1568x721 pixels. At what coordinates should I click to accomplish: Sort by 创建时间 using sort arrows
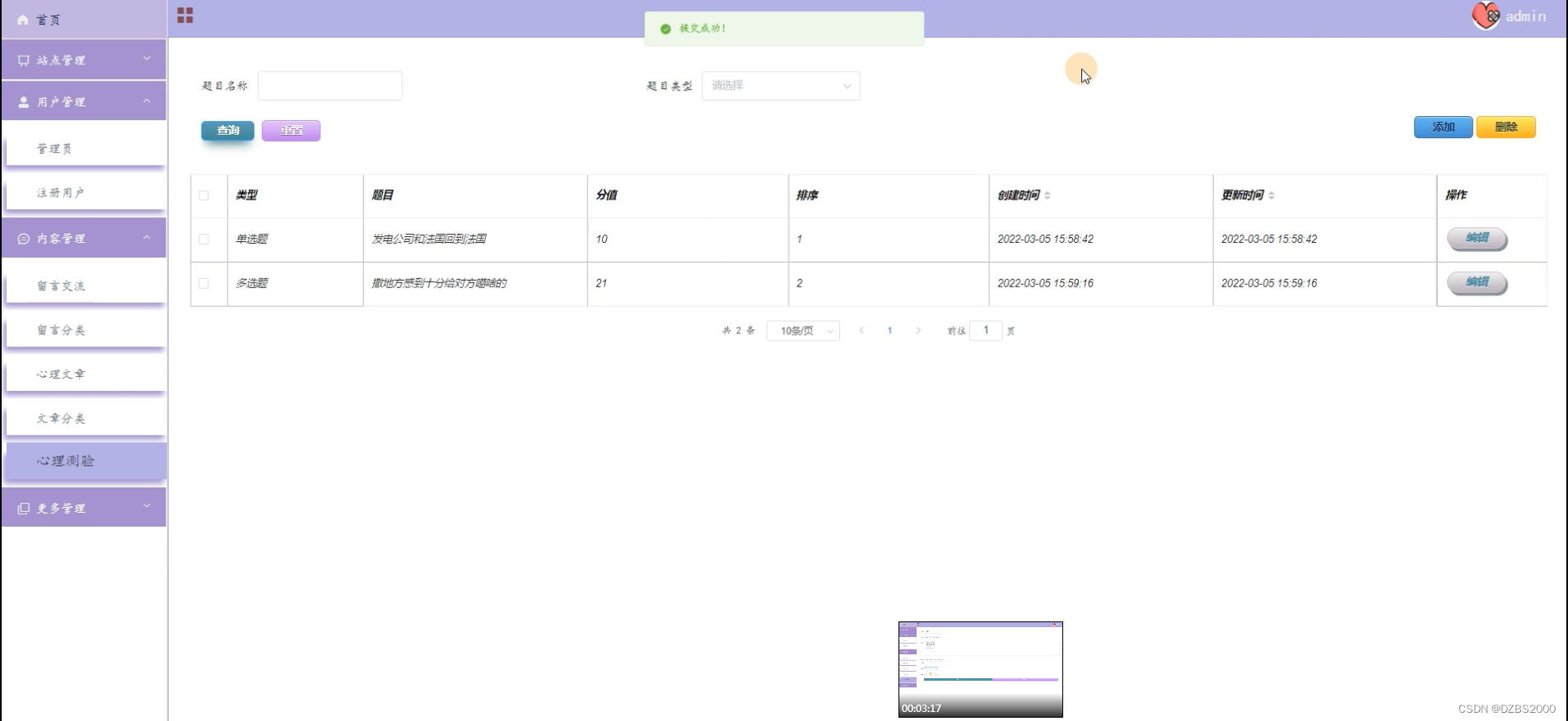1048,195
